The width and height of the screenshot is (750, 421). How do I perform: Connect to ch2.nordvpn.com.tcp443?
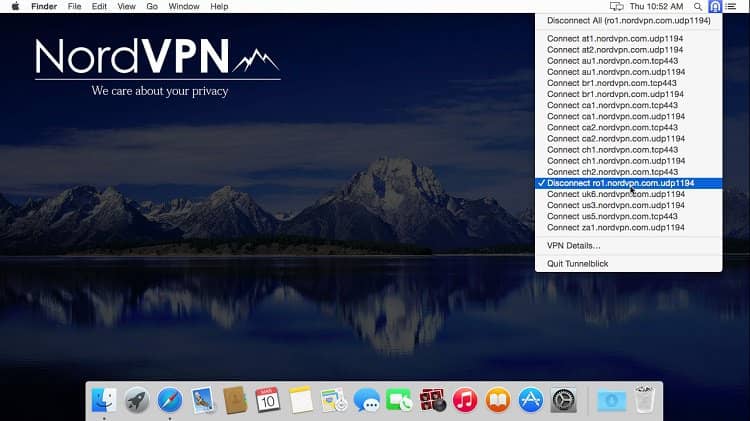point(629,172)
